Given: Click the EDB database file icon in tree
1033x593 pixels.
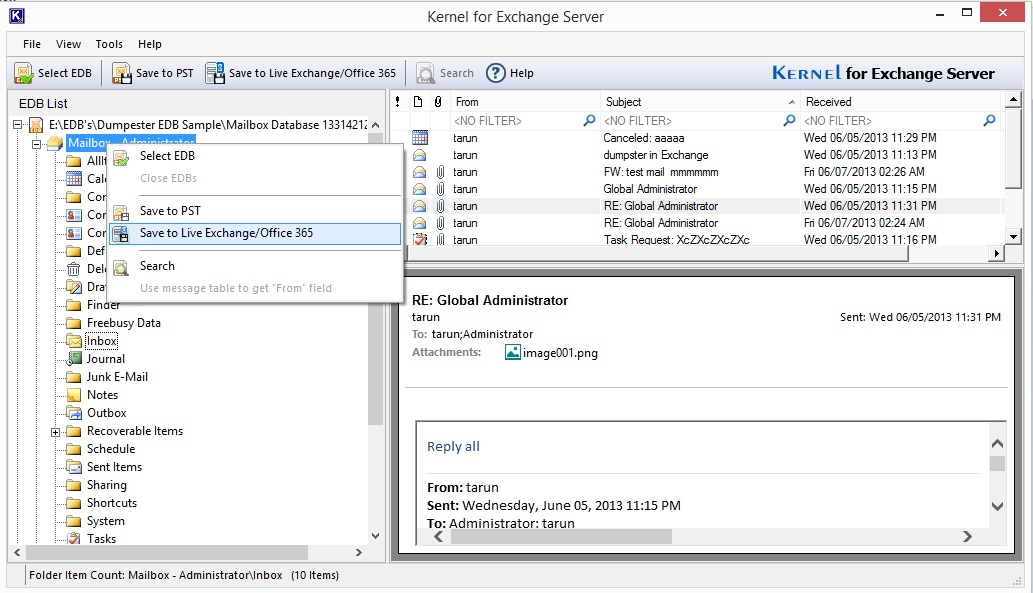Looking at the screenshot, I should (x=36, y=125).
